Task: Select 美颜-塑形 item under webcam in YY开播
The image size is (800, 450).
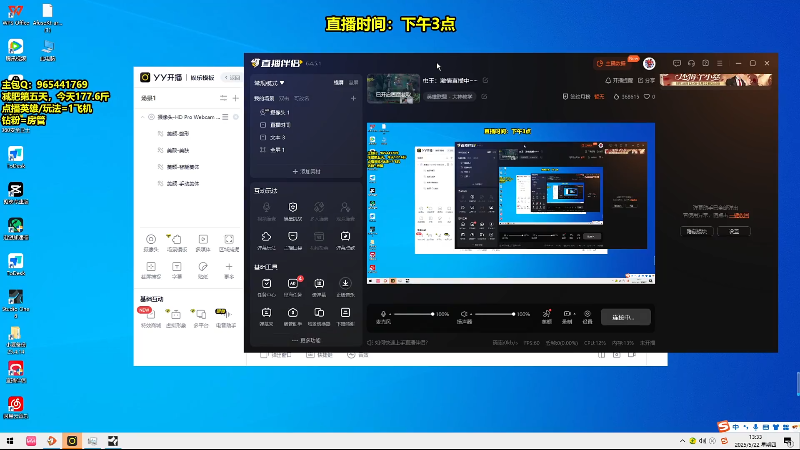Action: tap(178, 134)
